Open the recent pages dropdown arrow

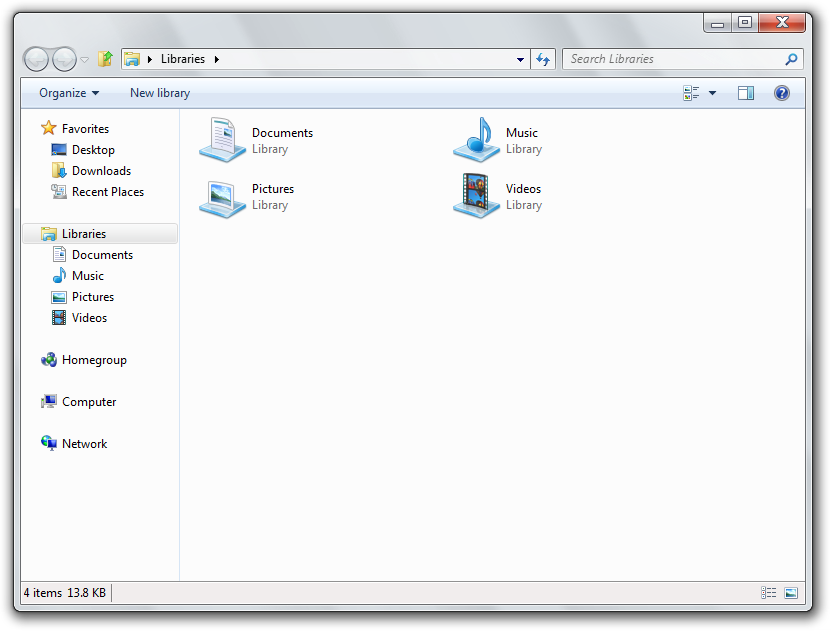(84, 60)
